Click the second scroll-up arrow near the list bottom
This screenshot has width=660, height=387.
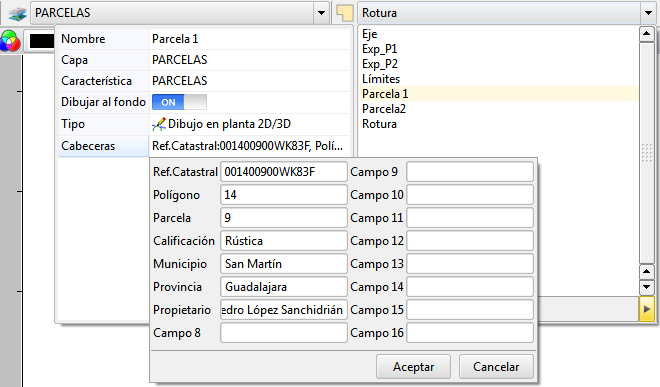pos(647,272)
